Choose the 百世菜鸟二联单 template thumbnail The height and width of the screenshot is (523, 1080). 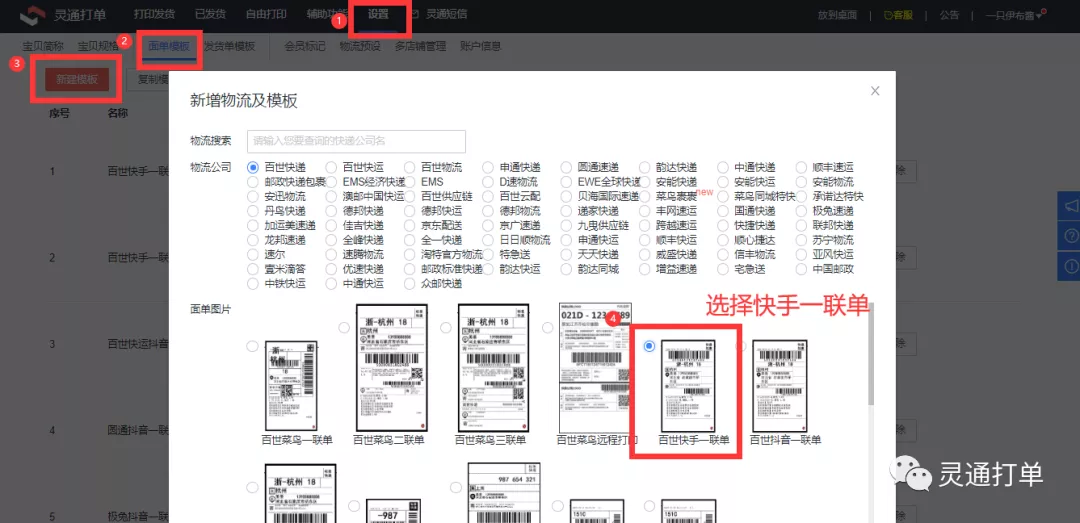coord(391,368)
